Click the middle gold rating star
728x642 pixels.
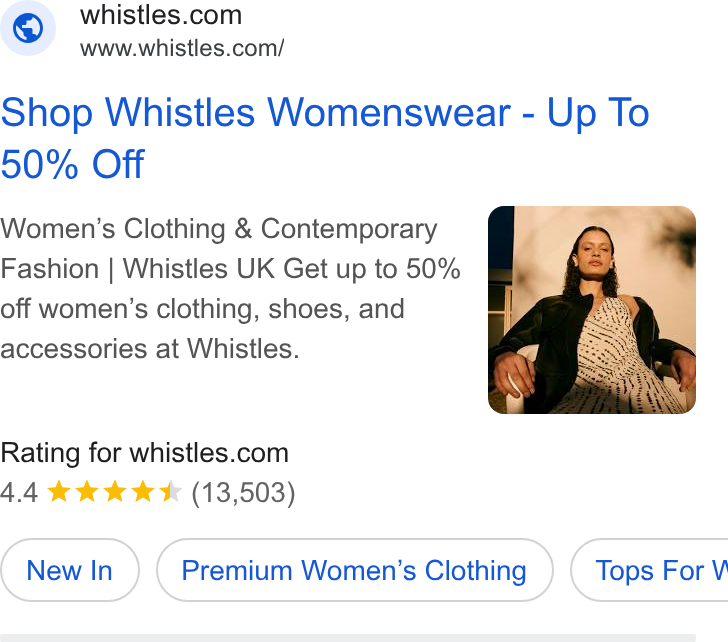(115, 492)
